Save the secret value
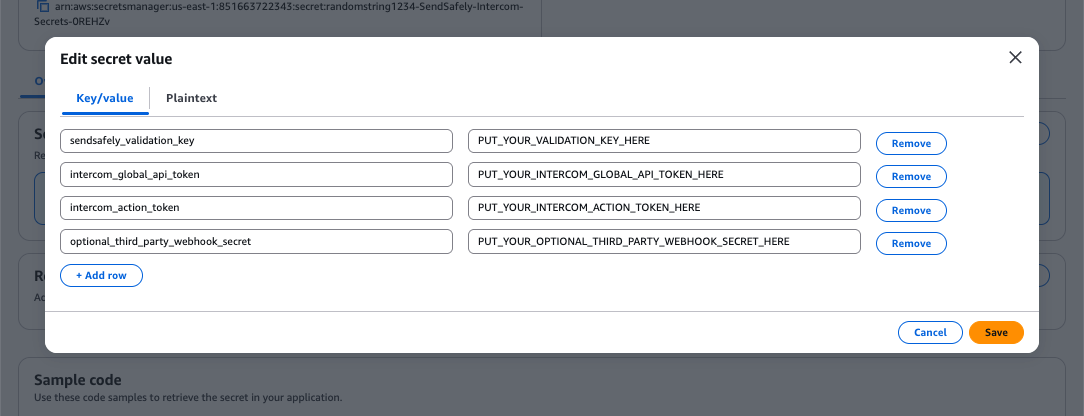 (x=996, y=332)
